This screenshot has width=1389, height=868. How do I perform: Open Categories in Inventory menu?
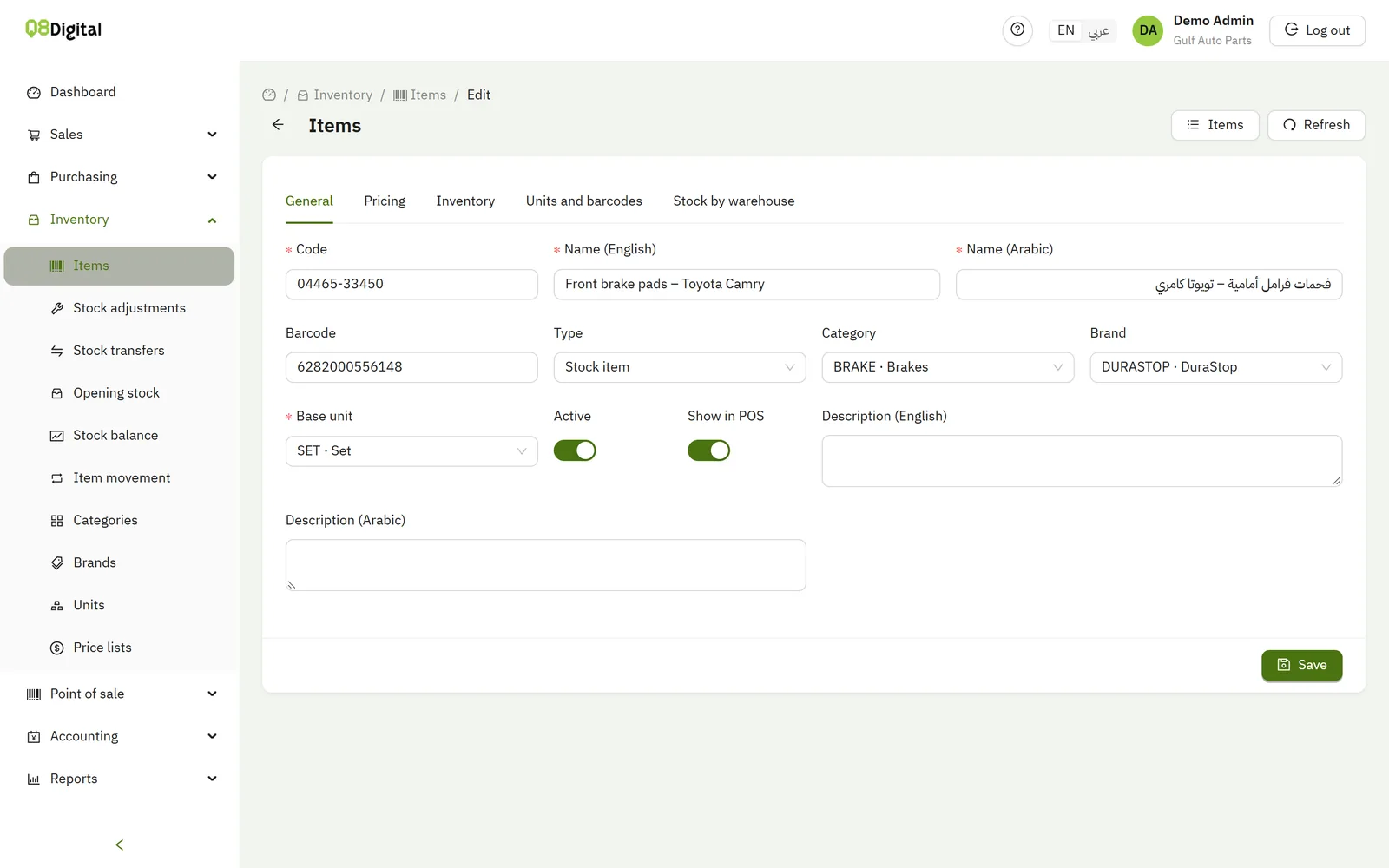[x=119, y=521]
